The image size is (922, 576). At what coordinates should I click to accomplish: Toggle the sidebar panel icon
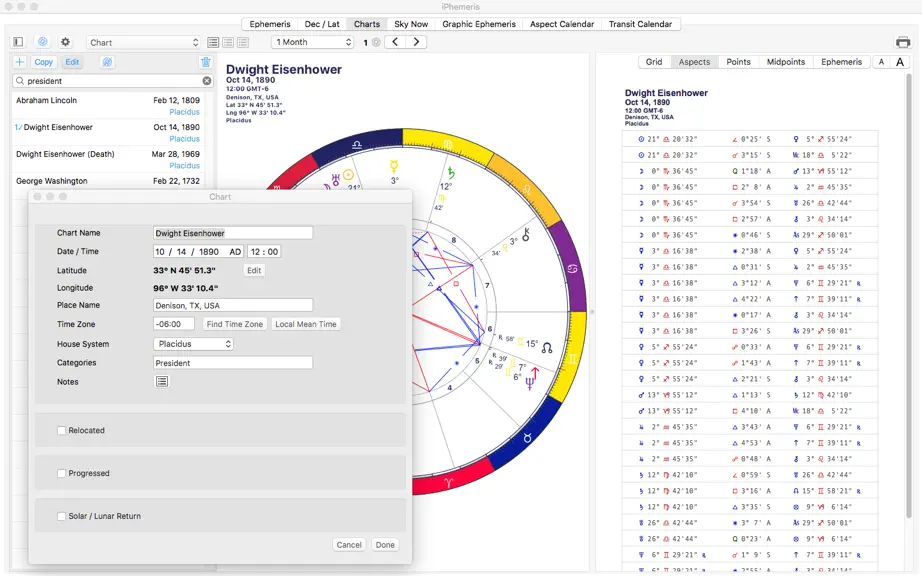pos(18,42)
